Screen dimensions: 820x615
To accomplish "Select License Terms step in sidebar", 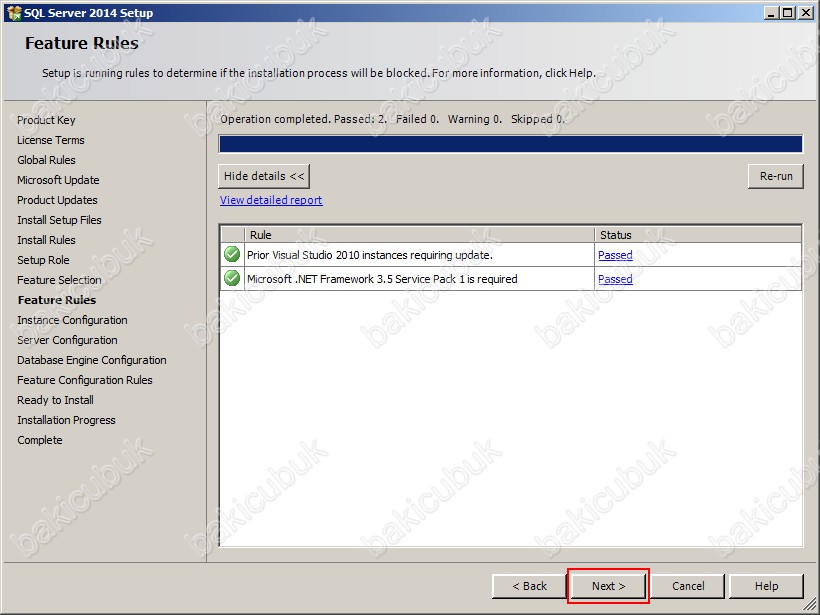I will tap(51, 140).
